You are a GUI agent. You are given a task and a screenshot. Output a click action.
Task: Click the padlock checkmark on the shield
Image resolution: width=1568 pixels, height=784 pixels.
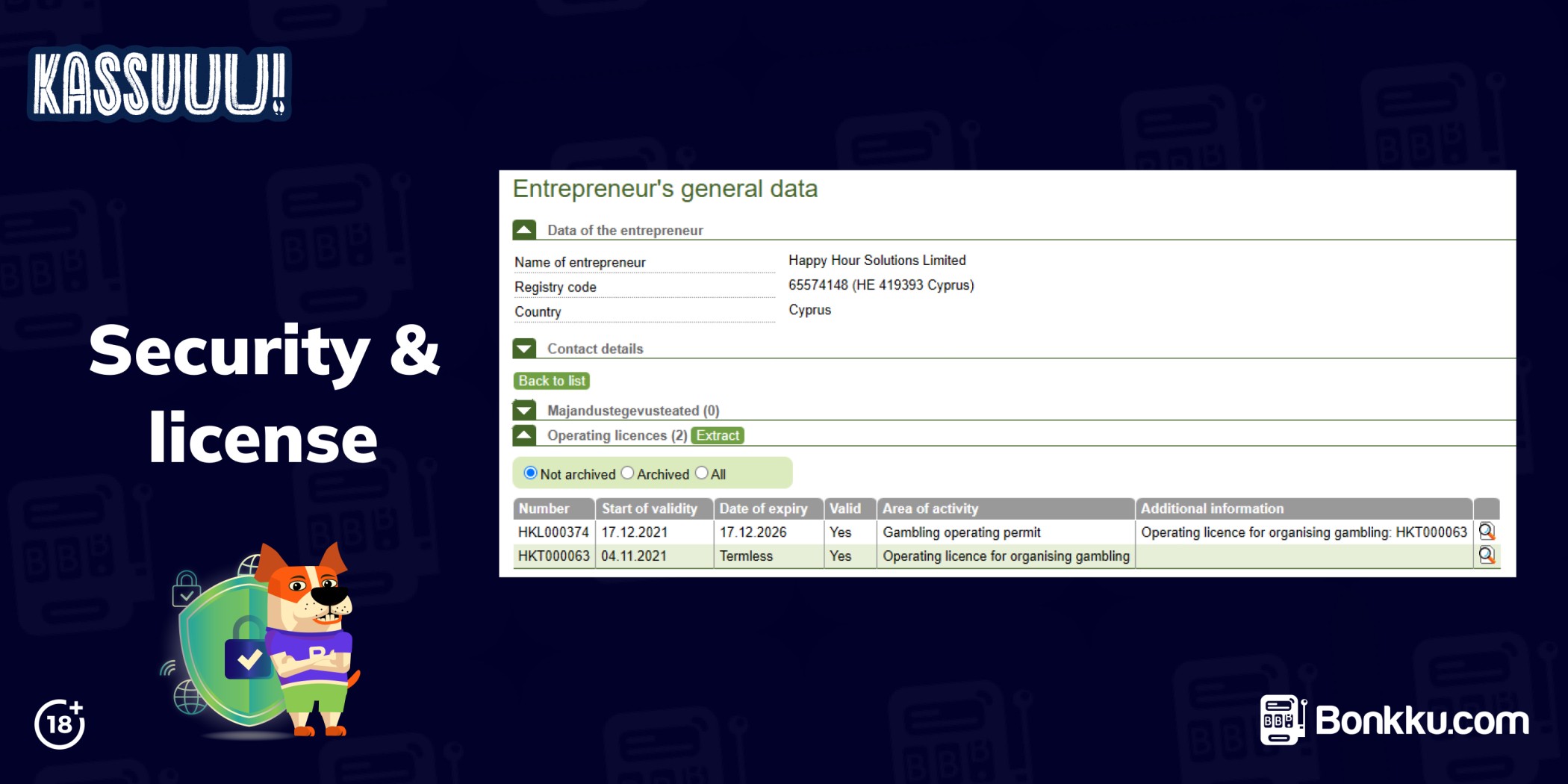click(x=248, y=659)
